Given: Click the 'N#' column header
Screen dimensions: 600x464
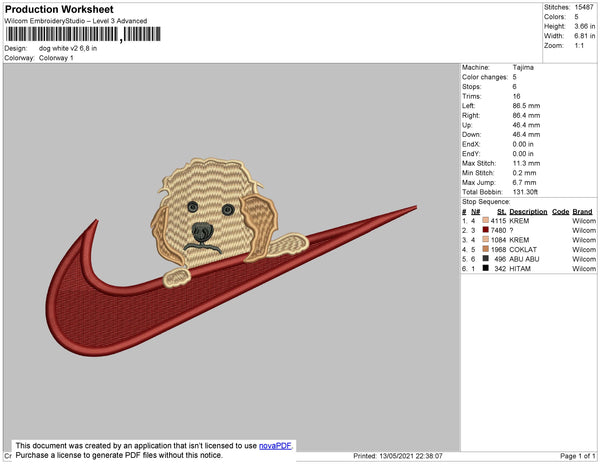Looking at the screenshot, I should (x=476, y=212).
